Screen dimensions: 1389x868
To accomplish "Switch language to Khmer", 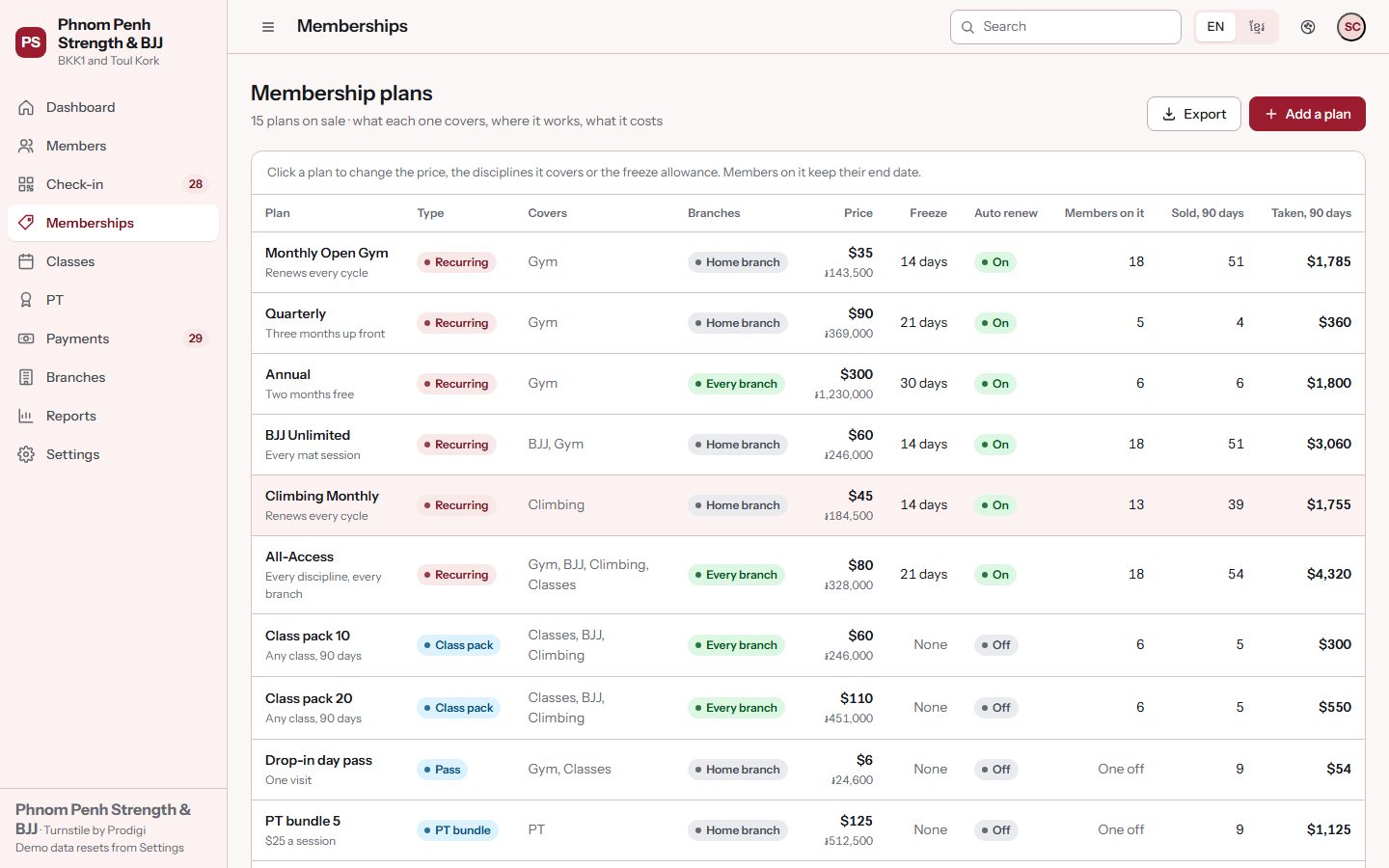I will click(1257, 27).
